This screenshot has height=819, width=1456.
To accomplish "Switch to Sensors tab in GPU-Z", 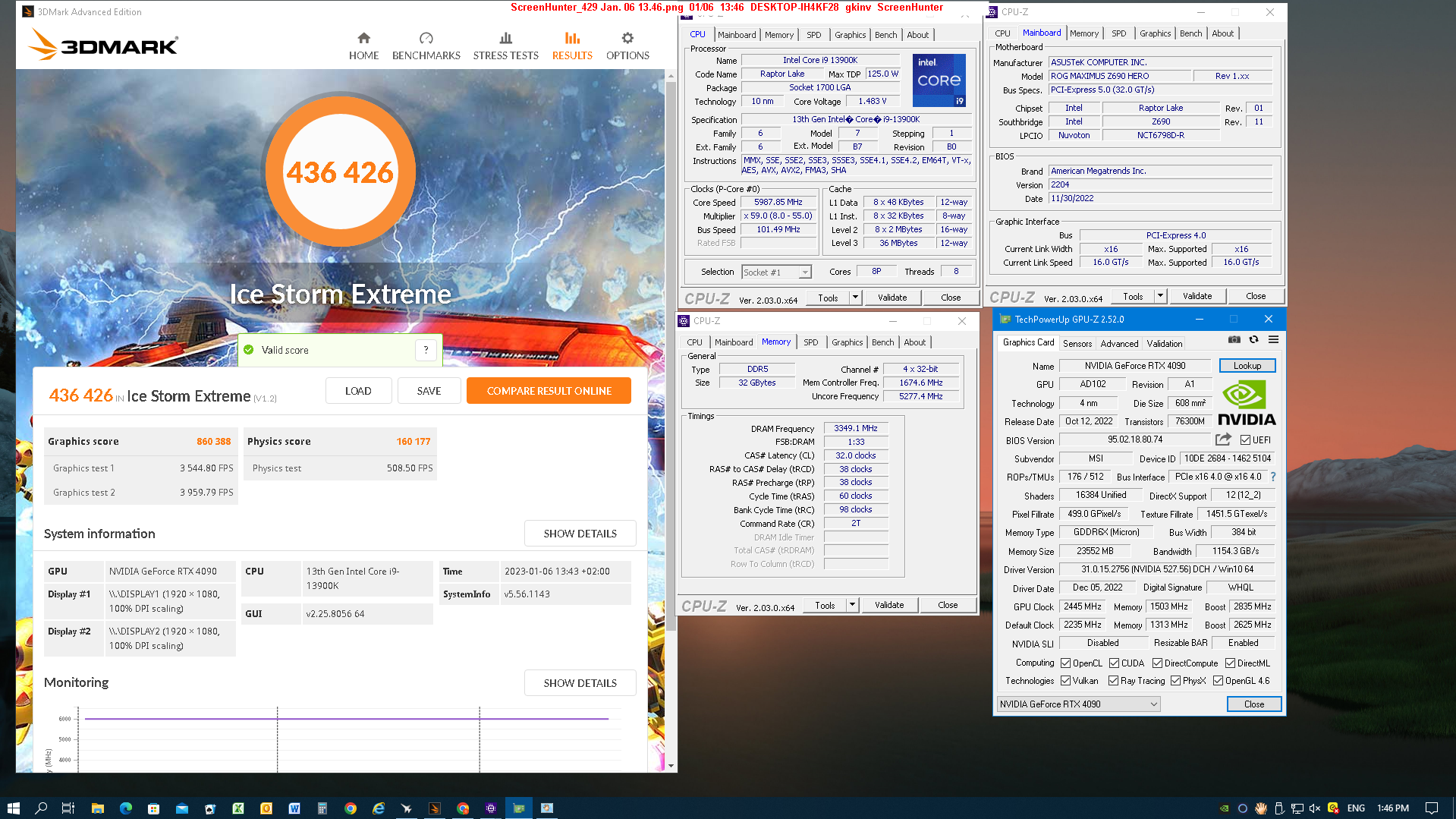I will [x=1077, y=343].
